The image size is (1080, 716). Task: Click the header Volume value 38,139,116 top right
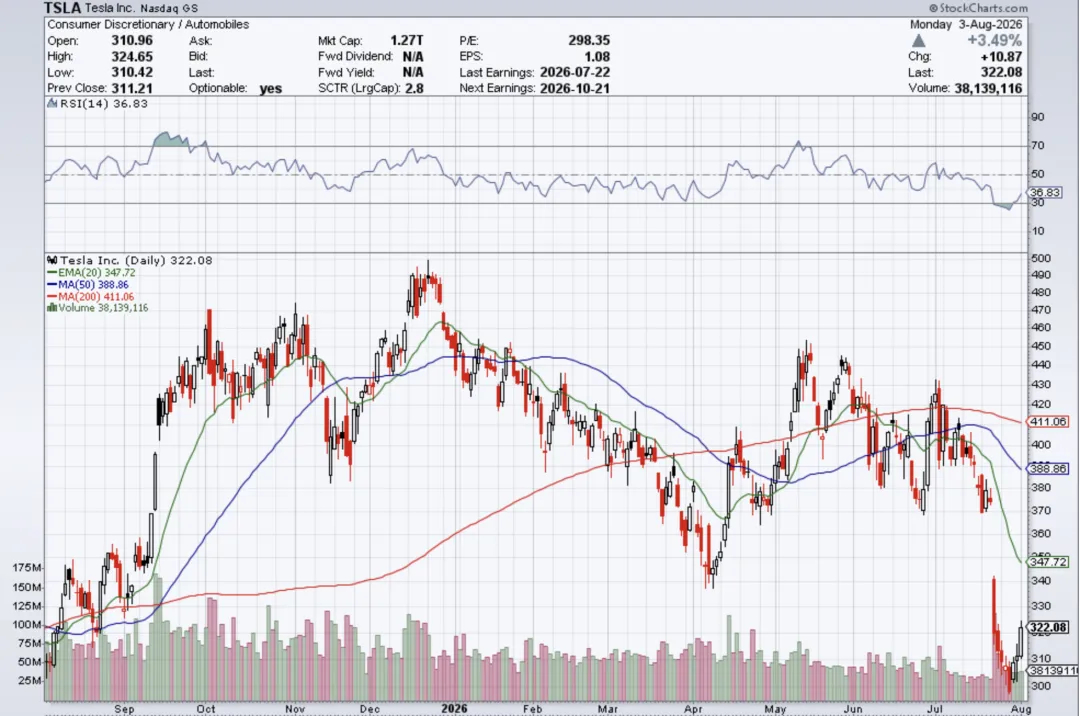(988, 88)
